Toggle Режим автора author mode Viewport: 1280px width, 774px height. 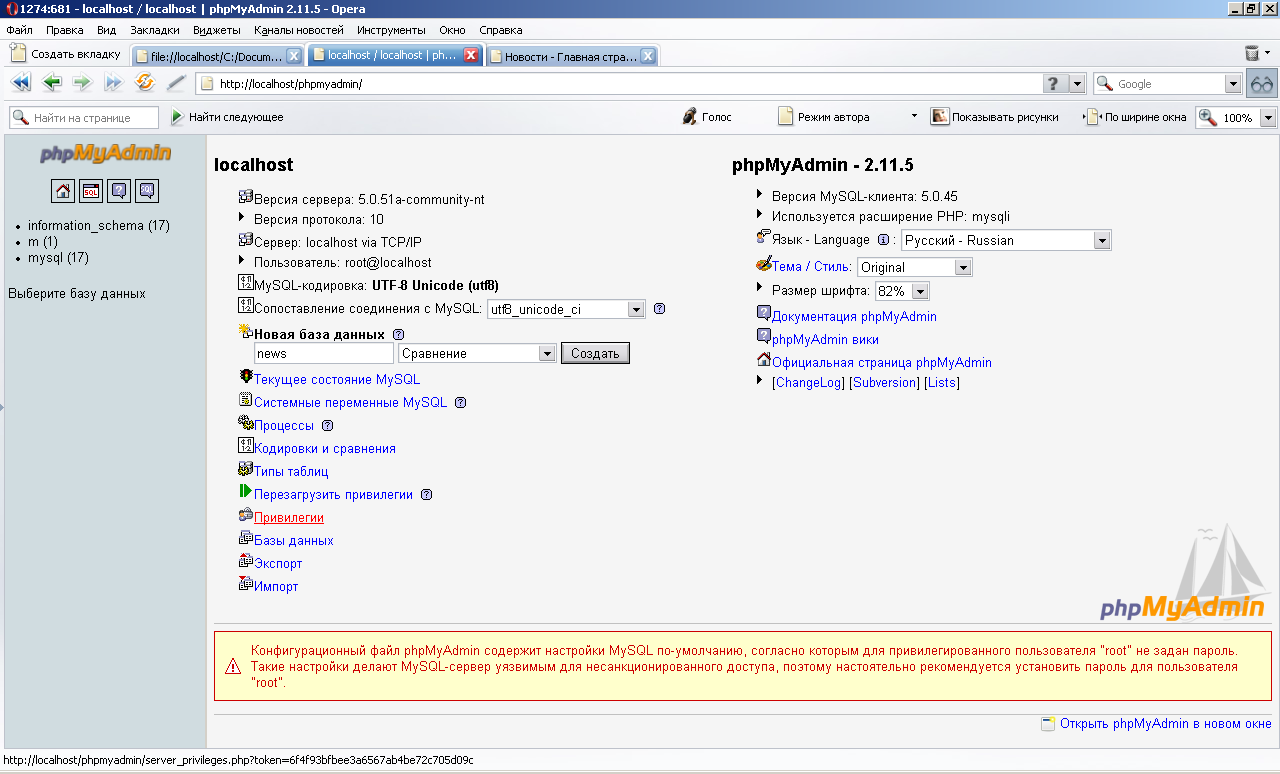(x=824, y=117)
